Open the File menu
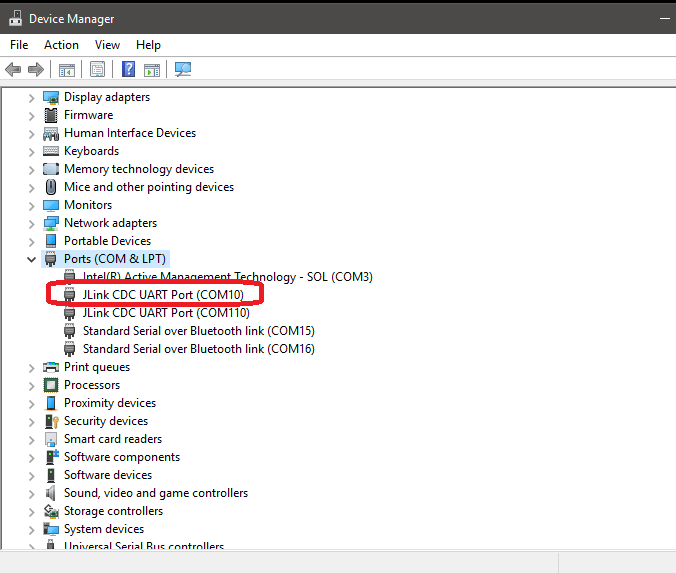 (19, 45)
